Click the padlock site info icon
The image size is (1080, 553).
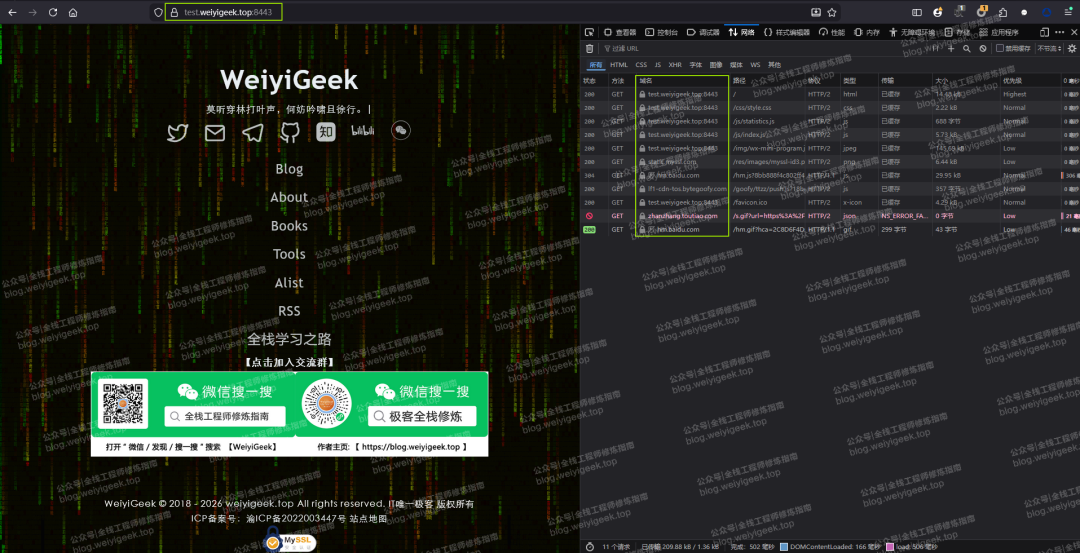click(174, 12)
